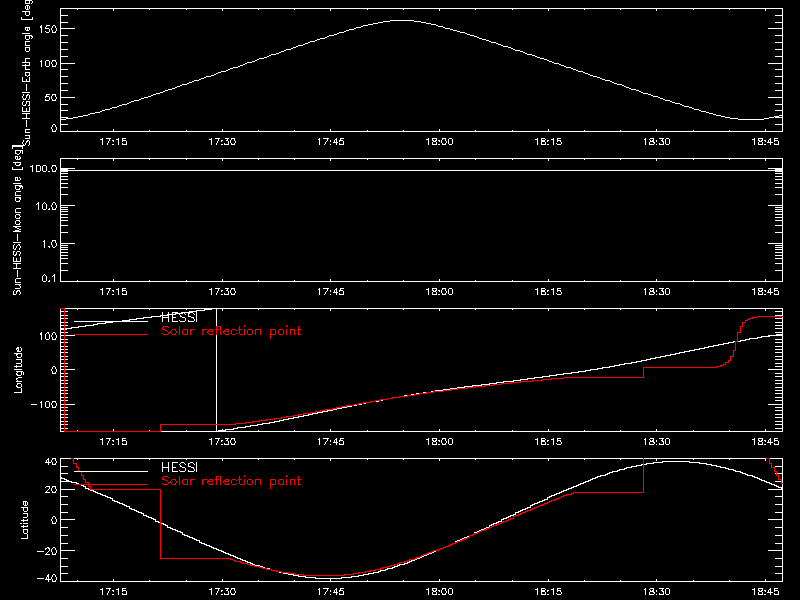The width and height of the screenshot is (800, 600).
Task: Click 18:30 under the Moon angle plot
Action: click(x=657, y=291)
